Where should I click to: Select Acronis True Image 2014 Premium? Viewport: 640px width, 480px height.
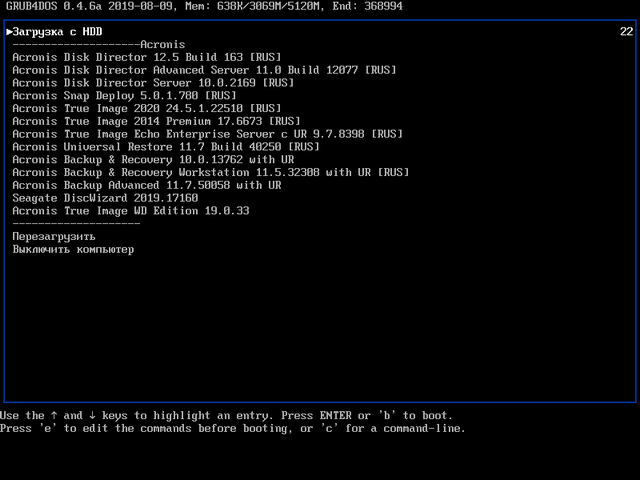pyautogui.click(x=156, y=121)
